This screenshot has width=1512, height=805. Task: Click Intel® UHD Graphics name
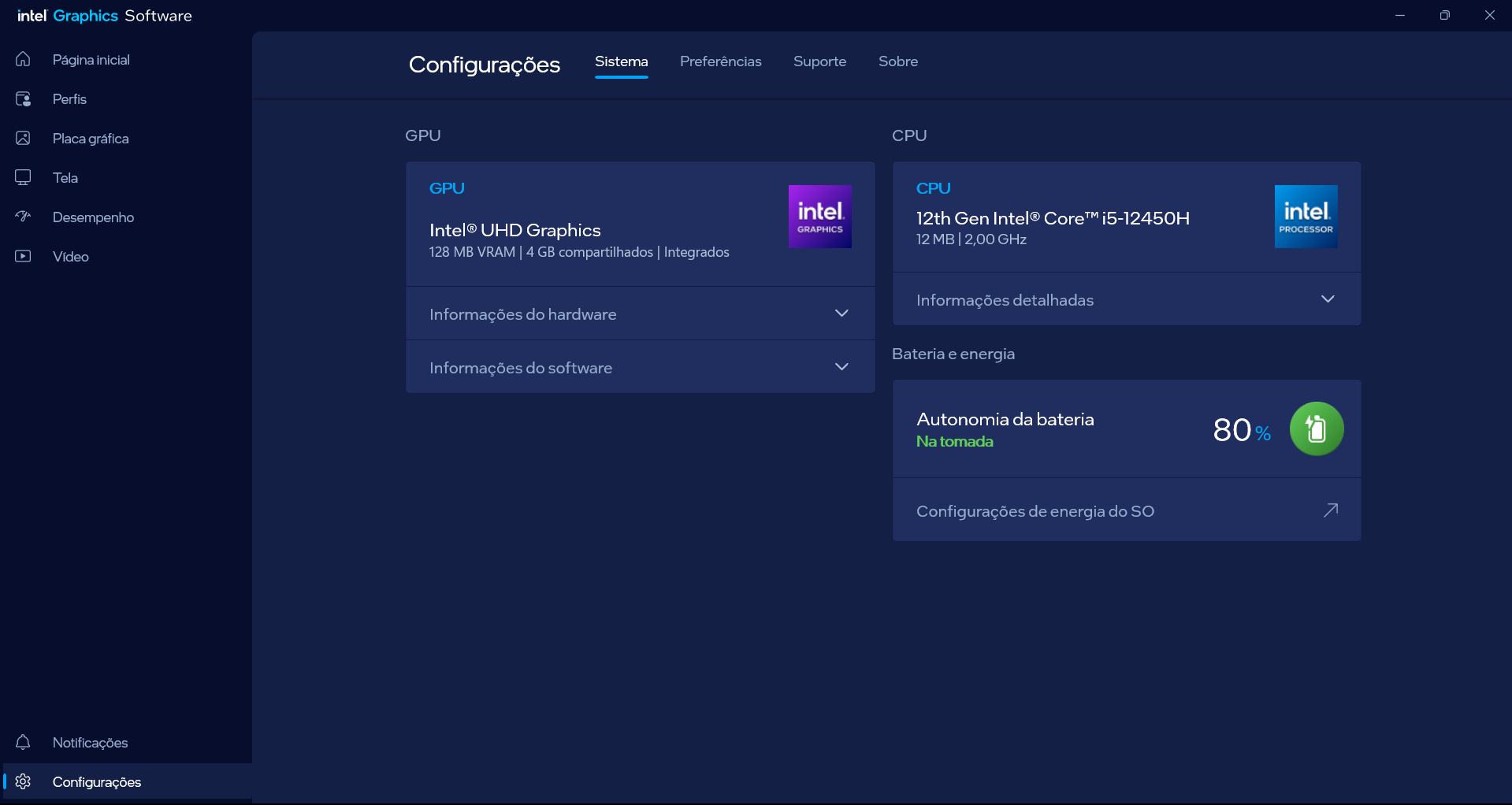[515, 230]
